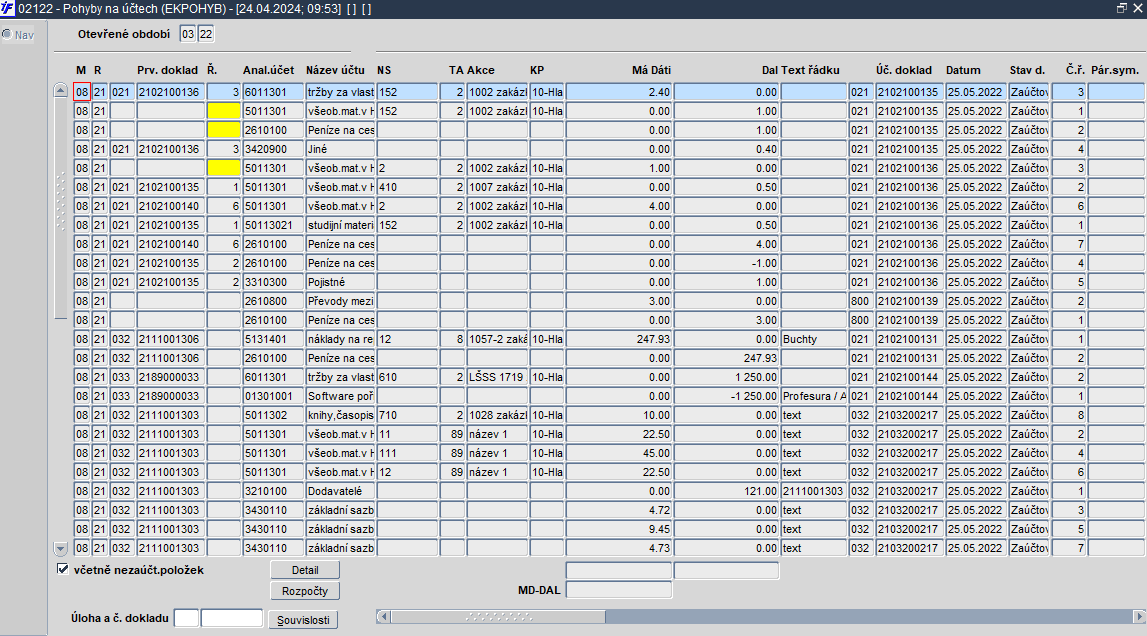1147x636 pixels.
Task: Focus the short Úloha input field
Action: (186, 618)
